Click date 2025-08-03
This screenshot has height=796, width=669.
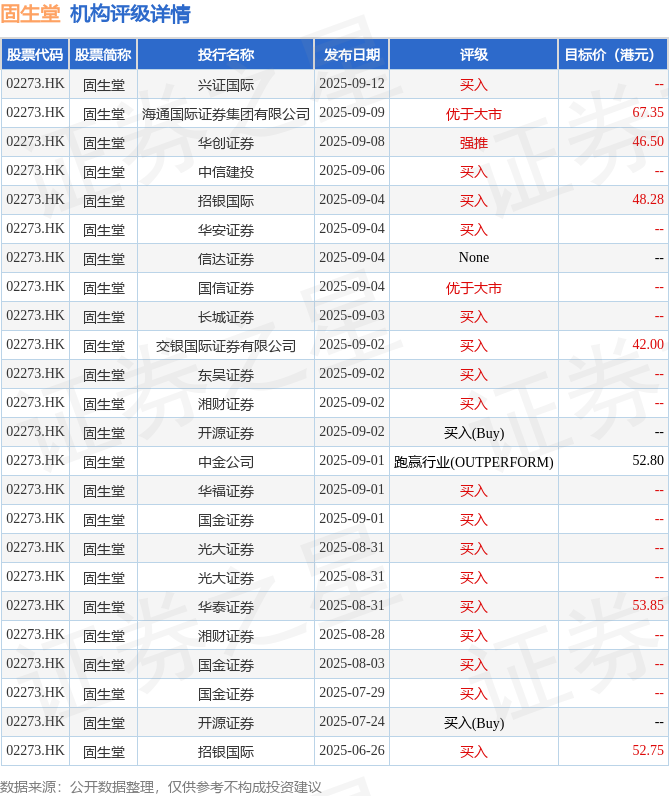352,663
